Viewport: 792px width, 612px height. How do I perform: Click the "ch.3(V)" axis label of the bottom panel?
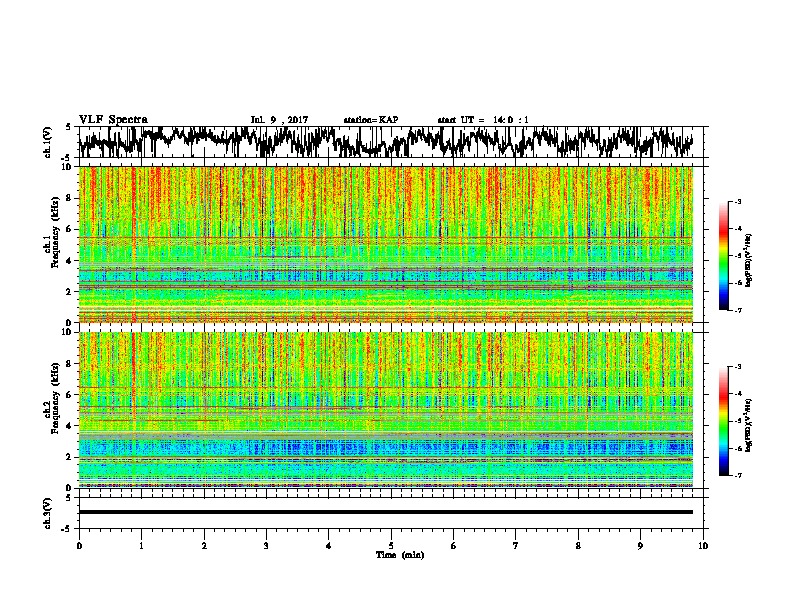tap(48, 514)
